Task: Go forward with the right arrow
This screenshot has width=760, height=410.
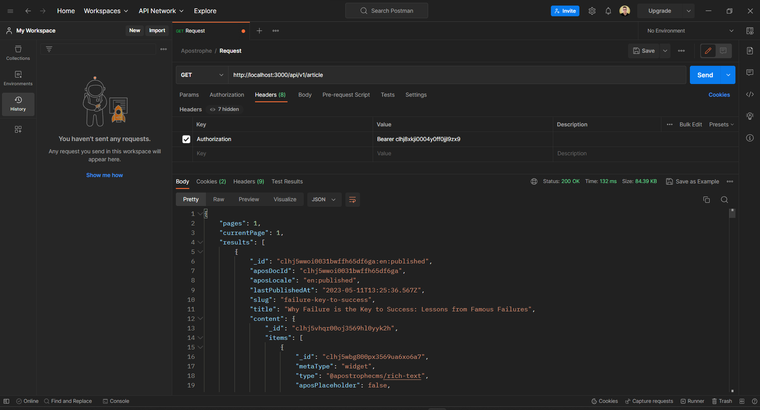Action: pyautogui.click(x=43, y=11)
